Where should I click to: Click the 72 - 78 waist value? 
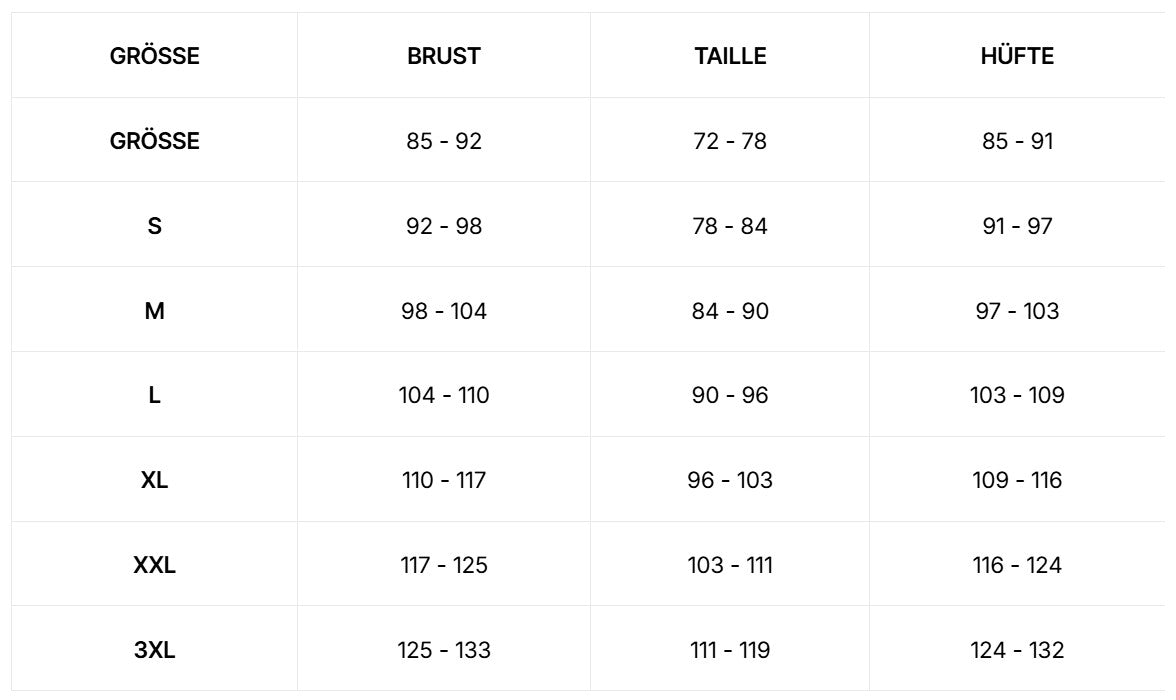tap(730, 141)
